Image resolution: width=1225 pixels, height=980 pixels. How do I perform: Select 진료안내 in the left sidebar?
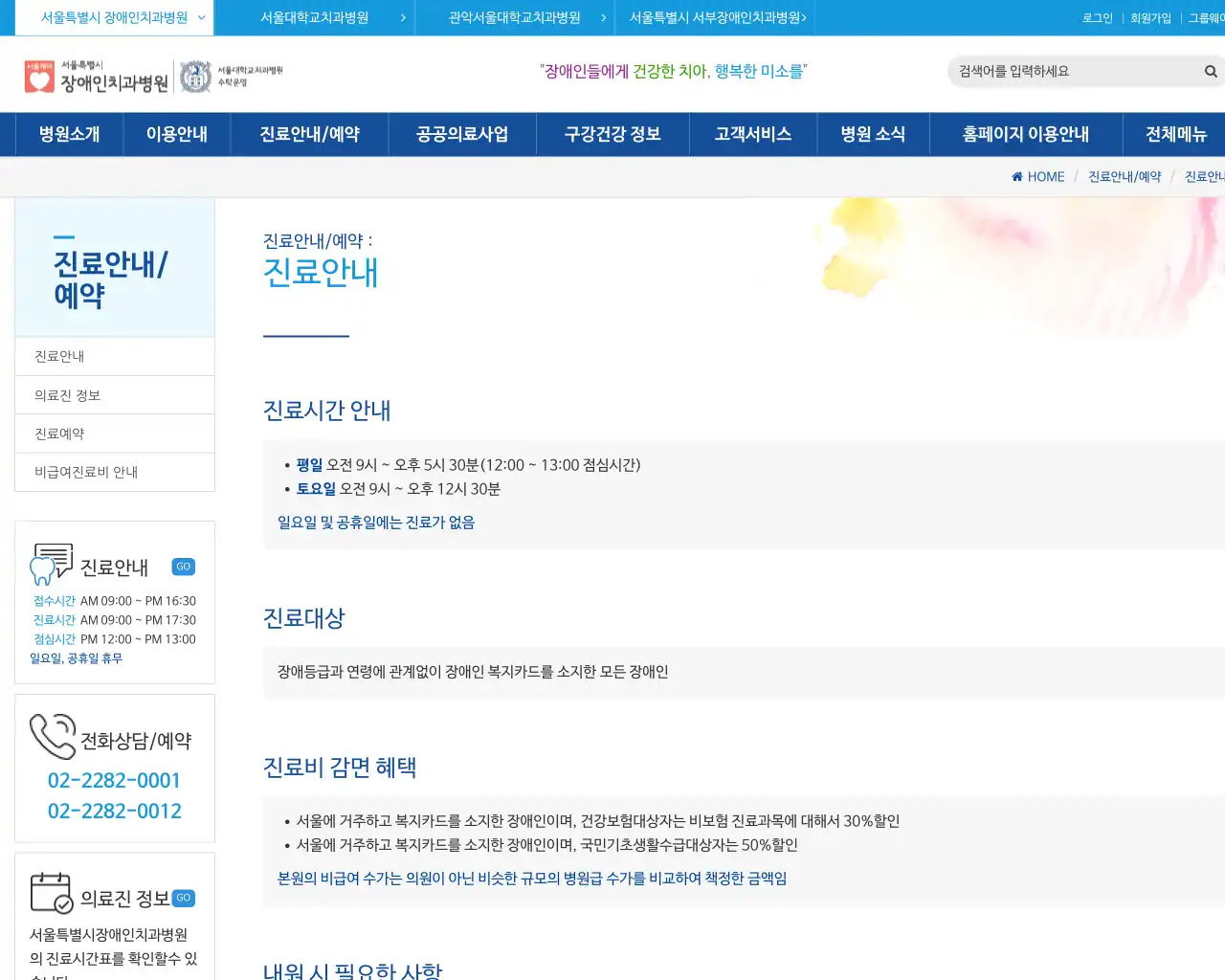(x=115, y=356)
